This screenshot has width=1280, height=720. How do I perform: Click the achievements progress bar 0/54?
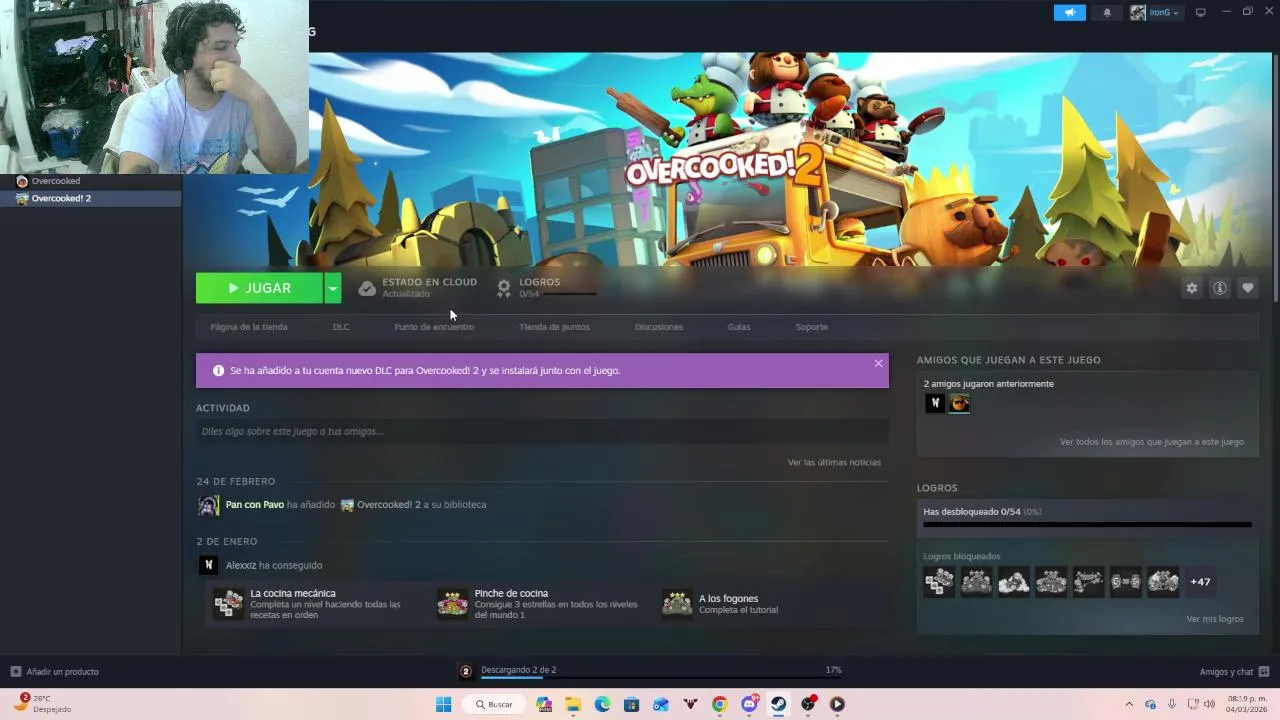[1087, 524]
